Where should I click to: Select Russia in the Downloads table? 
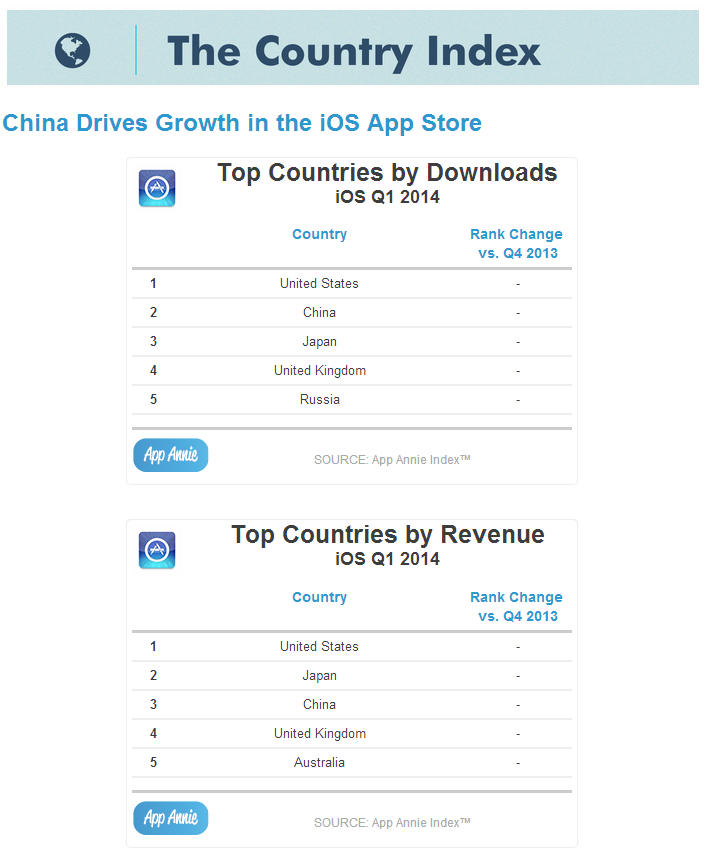320,399
